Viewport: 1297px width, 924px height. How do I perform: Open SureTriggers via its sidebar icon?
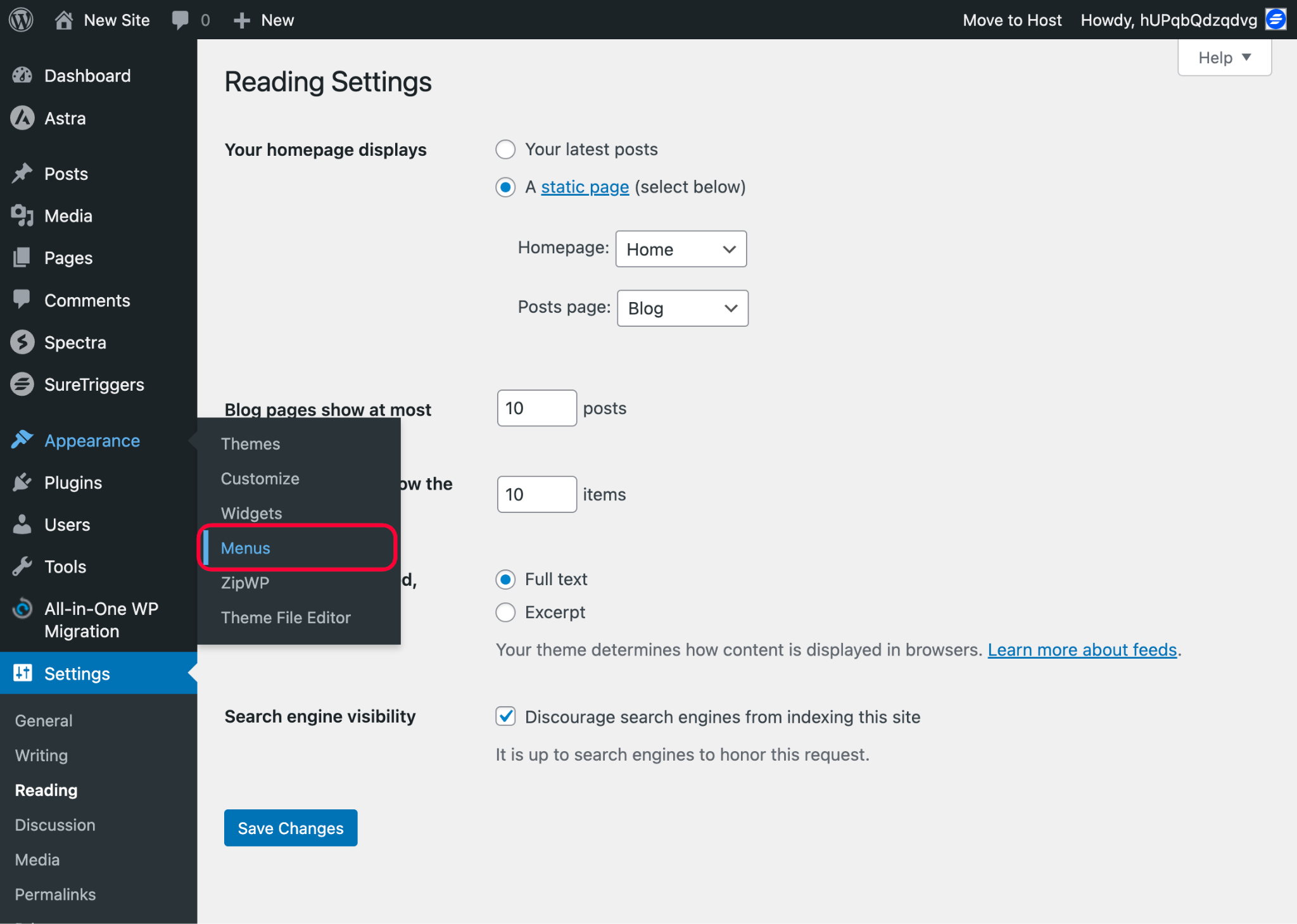pos(23,384)
